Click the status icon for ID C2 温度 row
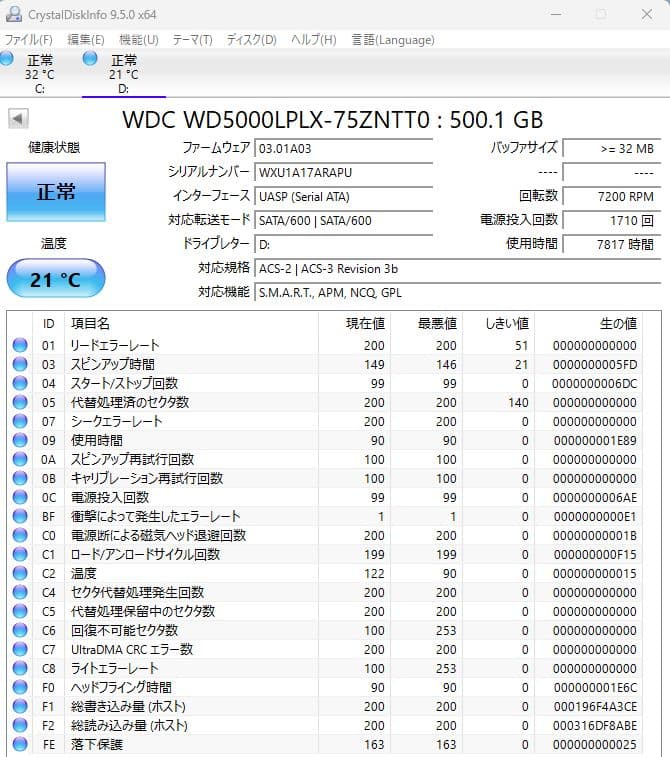Screen dimensions: 670x757 [x=20, y=573]
